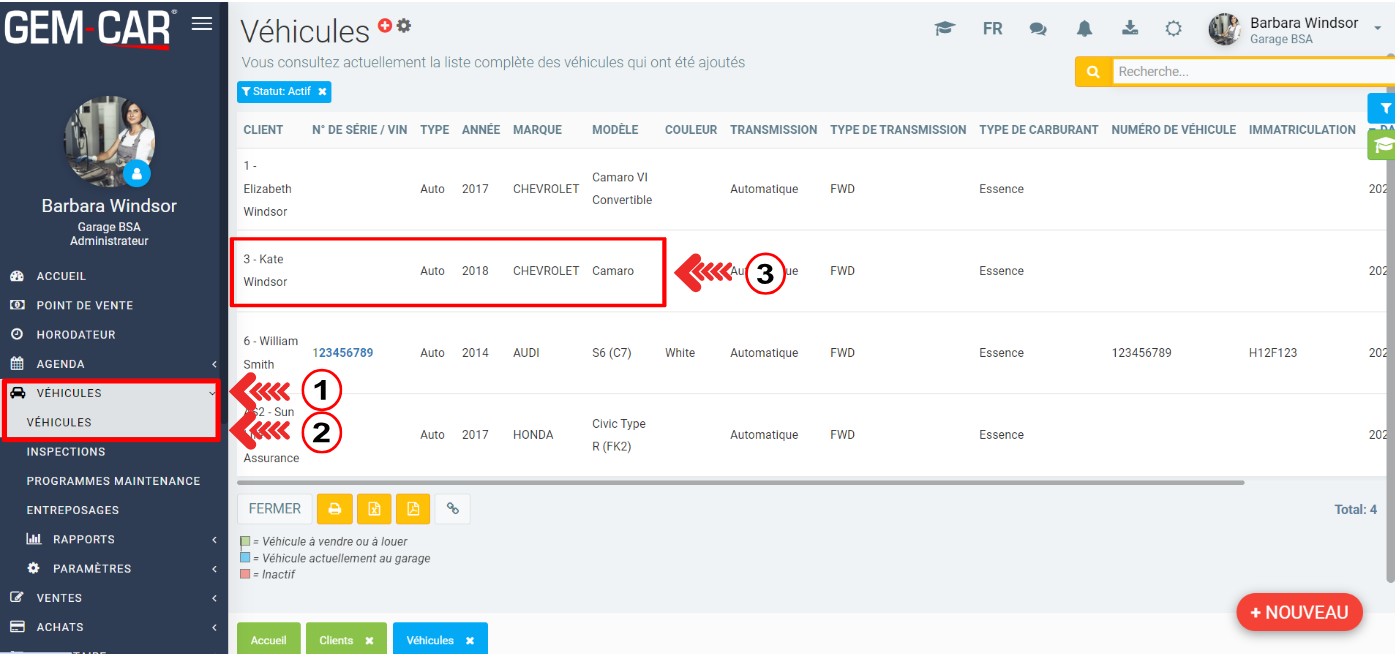The width and height of the screenshot is (1395, 654).
Task: Click the yellow print button
Action: point(334,509)
